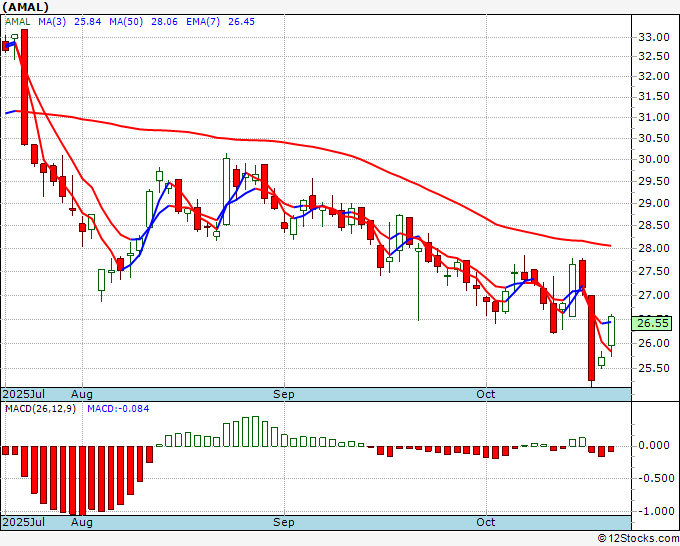Image resolution: width=680 pixels, height=546 pixels.
Task: Click the Aug label on price chart axis
Action: pos(82,394)
